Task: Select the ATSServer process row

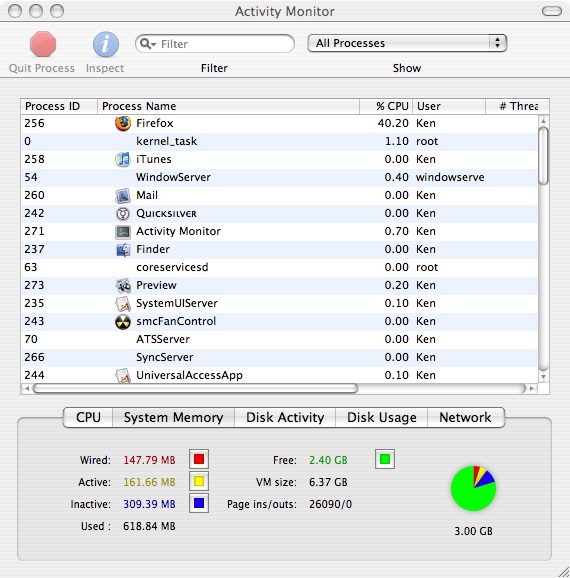Action: (x=279, y=339)
